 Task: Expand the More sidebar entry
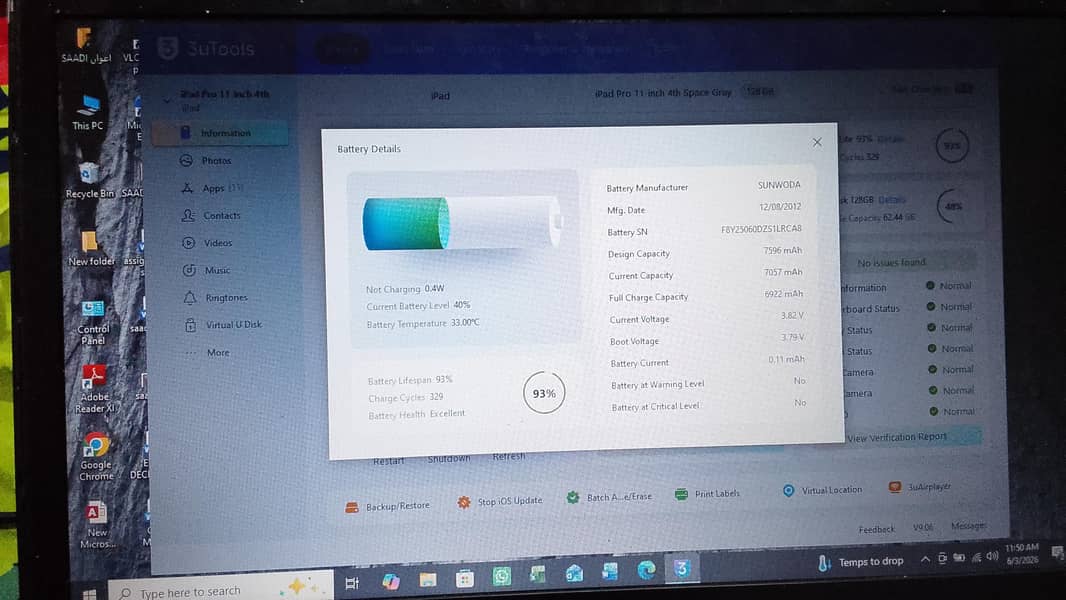pyautogui.click(x=218, y=353)
